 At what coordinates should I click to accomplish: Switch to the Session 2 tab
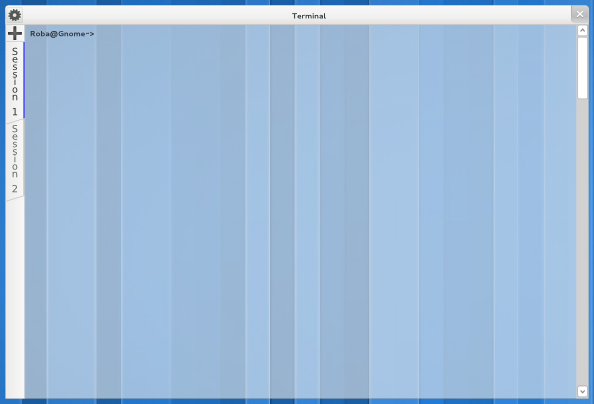(15, 158)
